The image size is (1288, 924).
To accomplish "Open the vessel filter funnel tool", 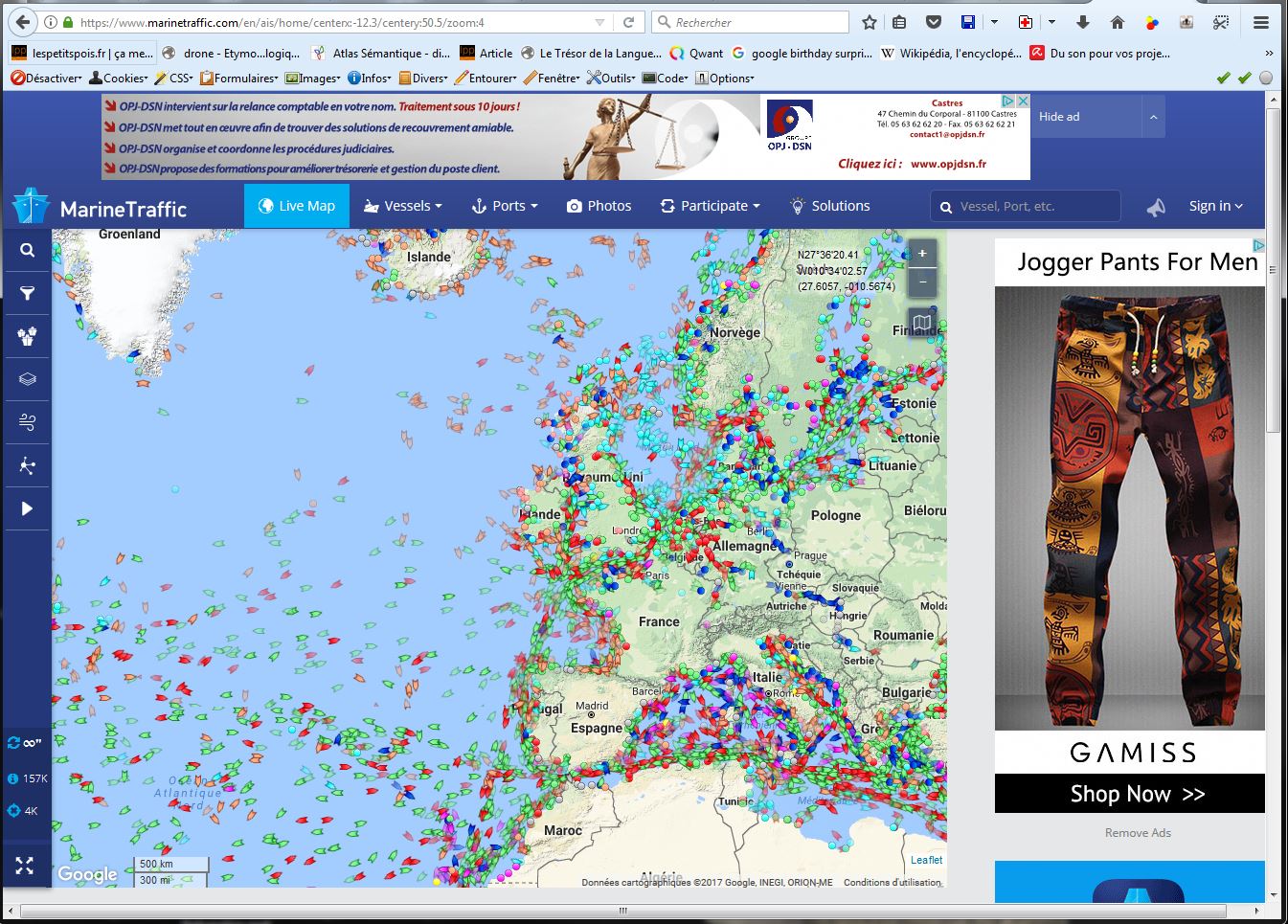I will point(27,294).
